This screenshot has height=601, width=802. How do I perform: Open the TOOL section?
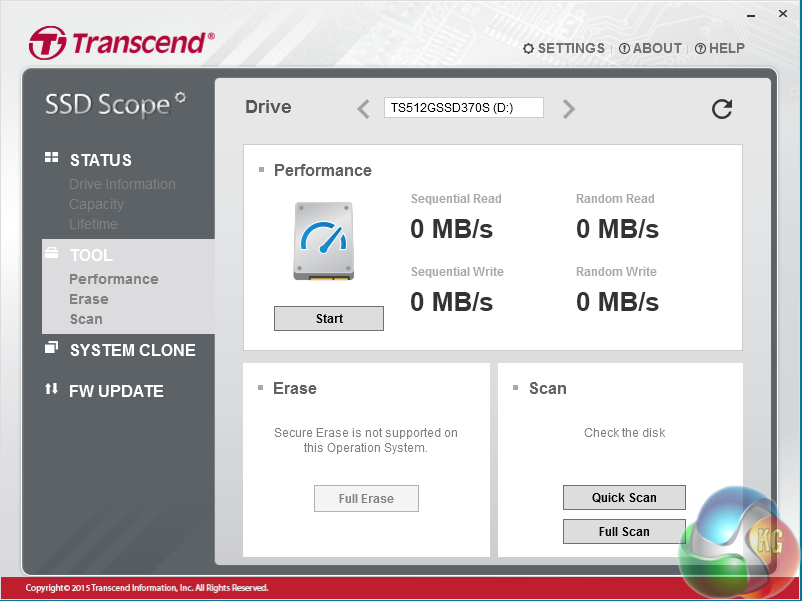pos(91,255)
